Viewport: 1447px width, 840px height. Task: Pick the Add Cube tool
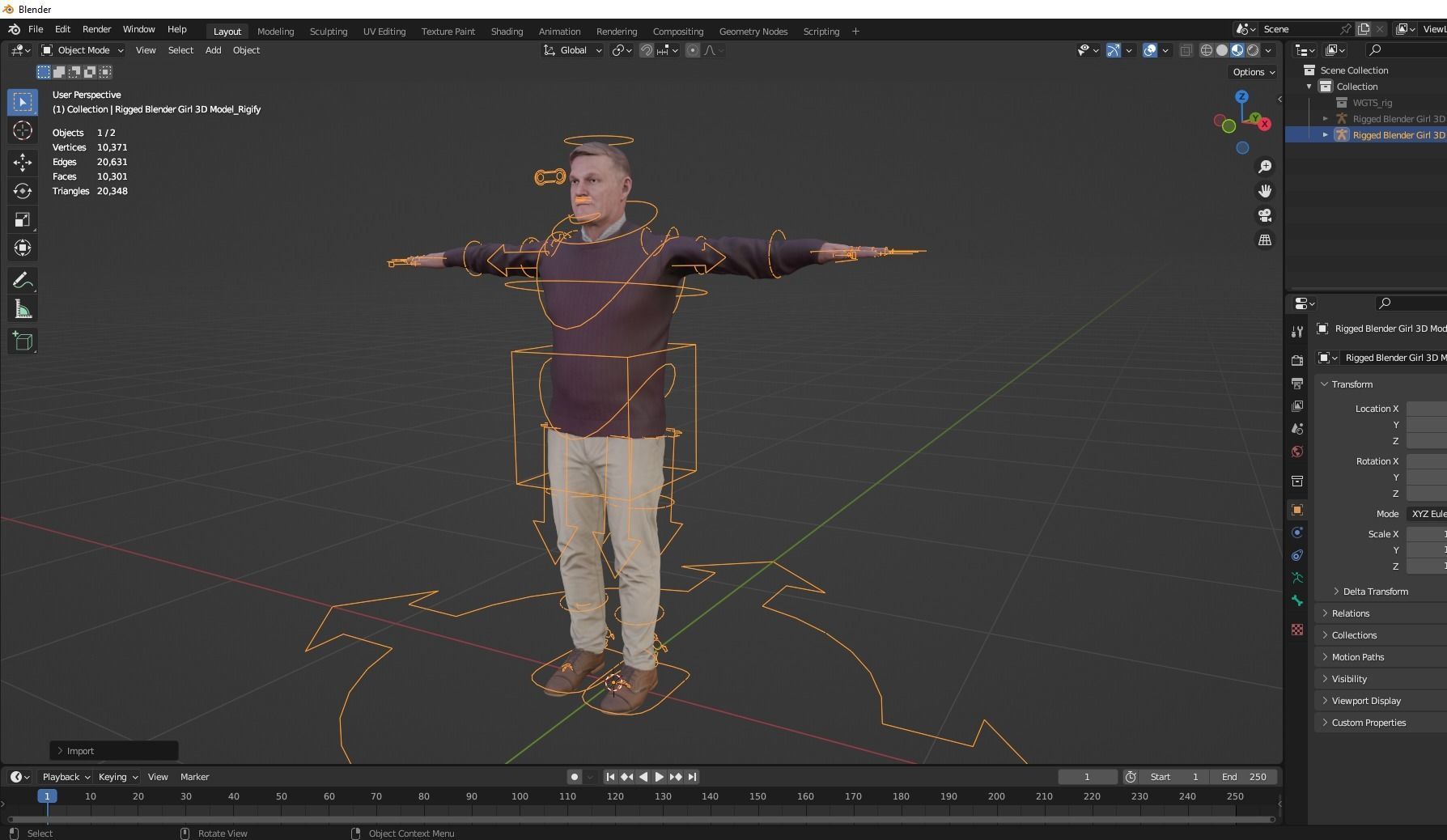[x=23, y=341]
